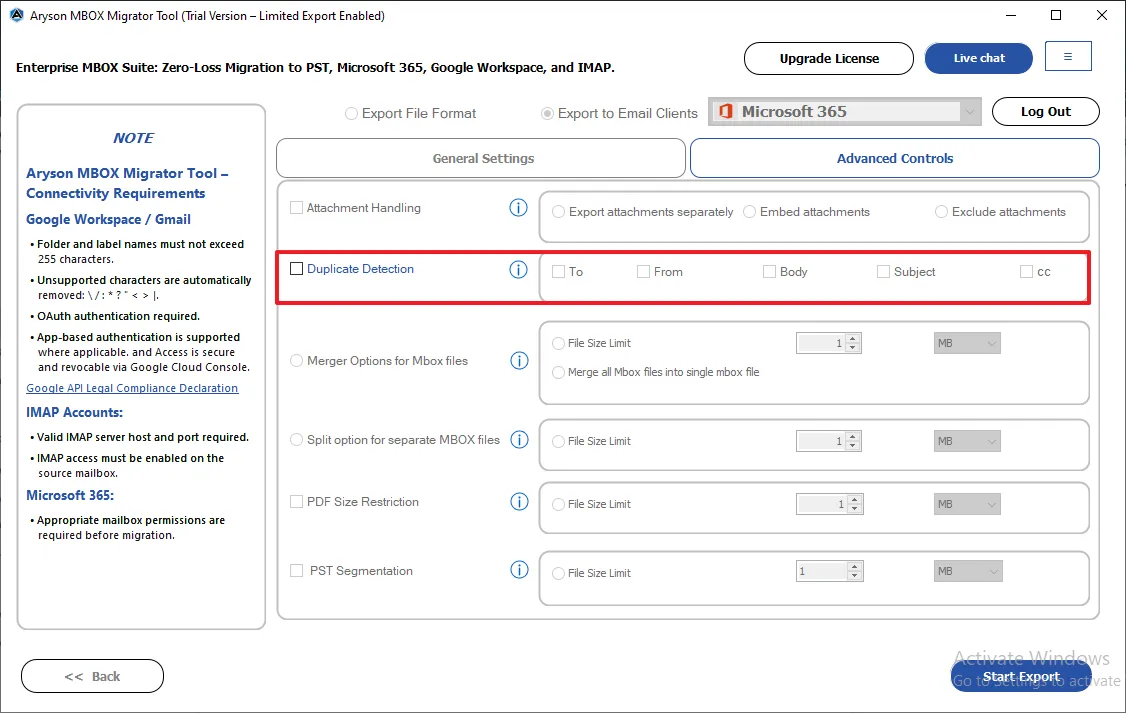Click the Upgrade License button
The height and width of the screenshot is (713, 1126).
[829, 58]
